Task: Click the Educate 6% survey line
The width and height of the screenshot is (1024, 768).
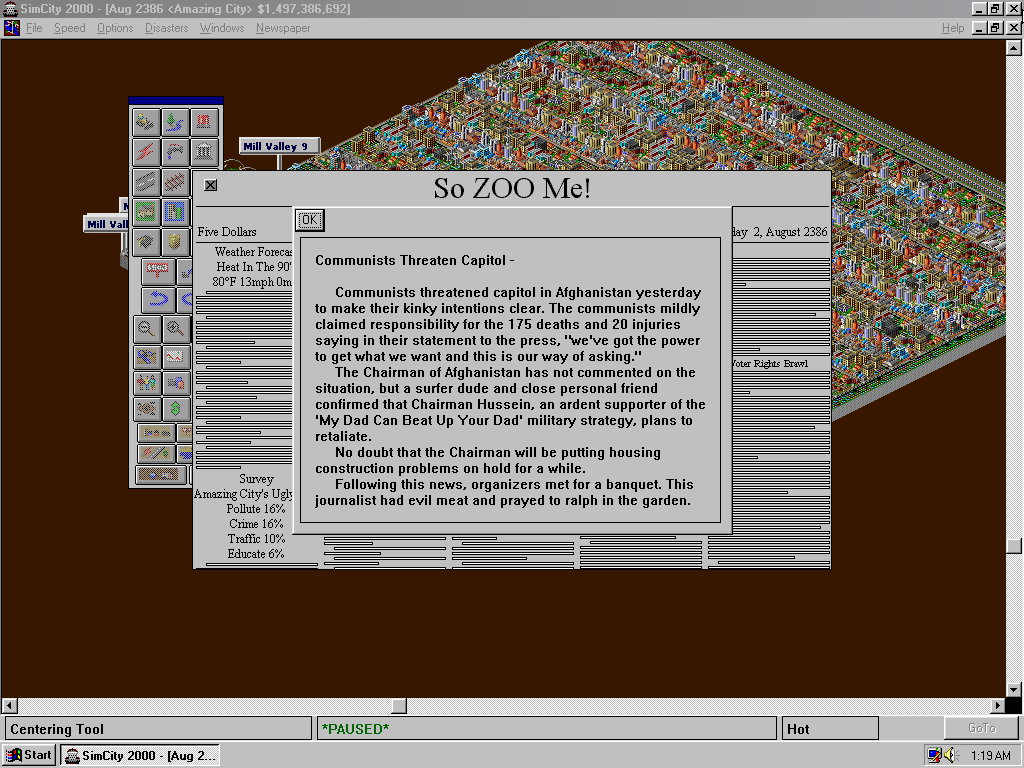Action: [x=256, y=554]
